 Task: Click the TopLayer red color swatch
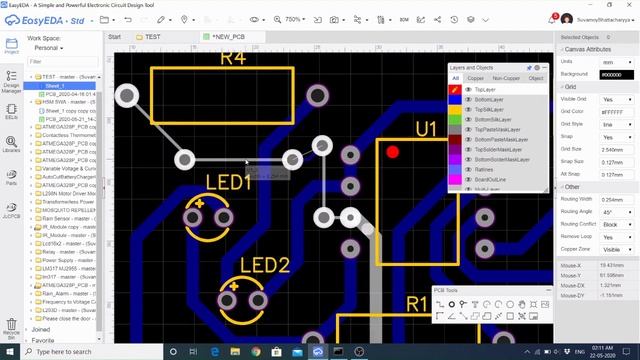455,89
